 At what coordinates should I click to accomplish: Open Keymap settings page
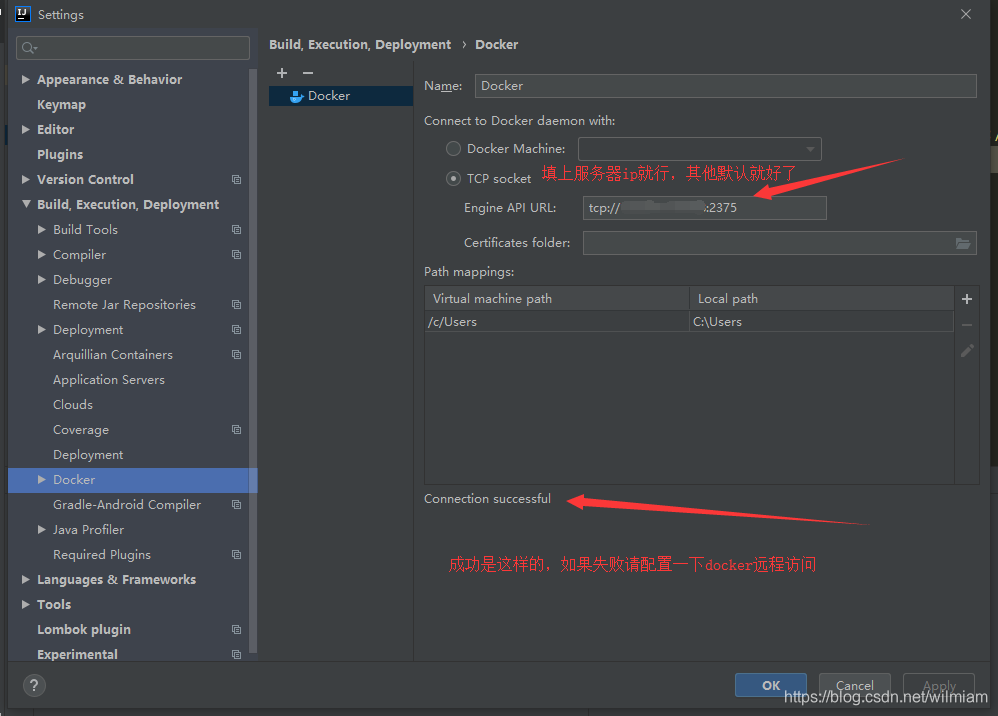click(61, 105)
